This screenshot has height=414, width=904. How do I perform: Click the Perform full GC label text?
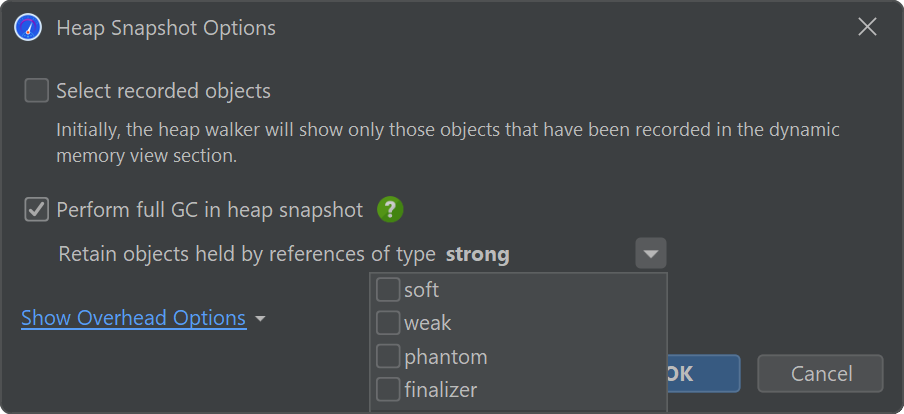(210, 210)
